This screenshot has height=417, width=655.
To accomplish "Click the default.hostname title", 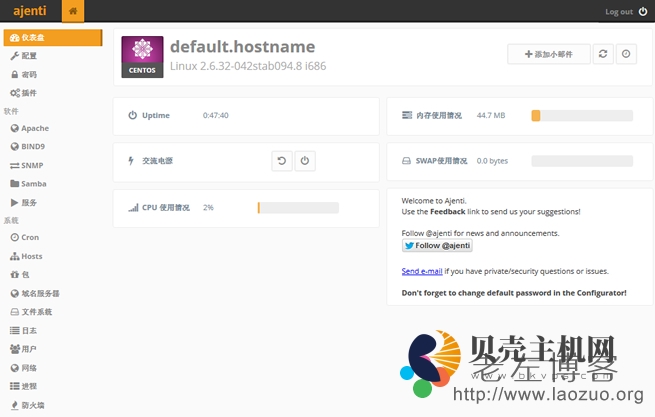I will pos(243,46).
